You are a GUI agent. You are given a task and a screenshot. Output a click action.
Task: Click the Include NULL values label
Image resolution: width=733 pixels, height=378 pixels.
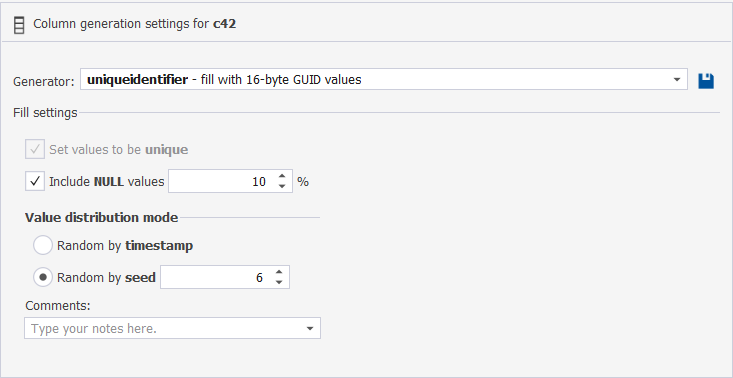tap(107, 181)
